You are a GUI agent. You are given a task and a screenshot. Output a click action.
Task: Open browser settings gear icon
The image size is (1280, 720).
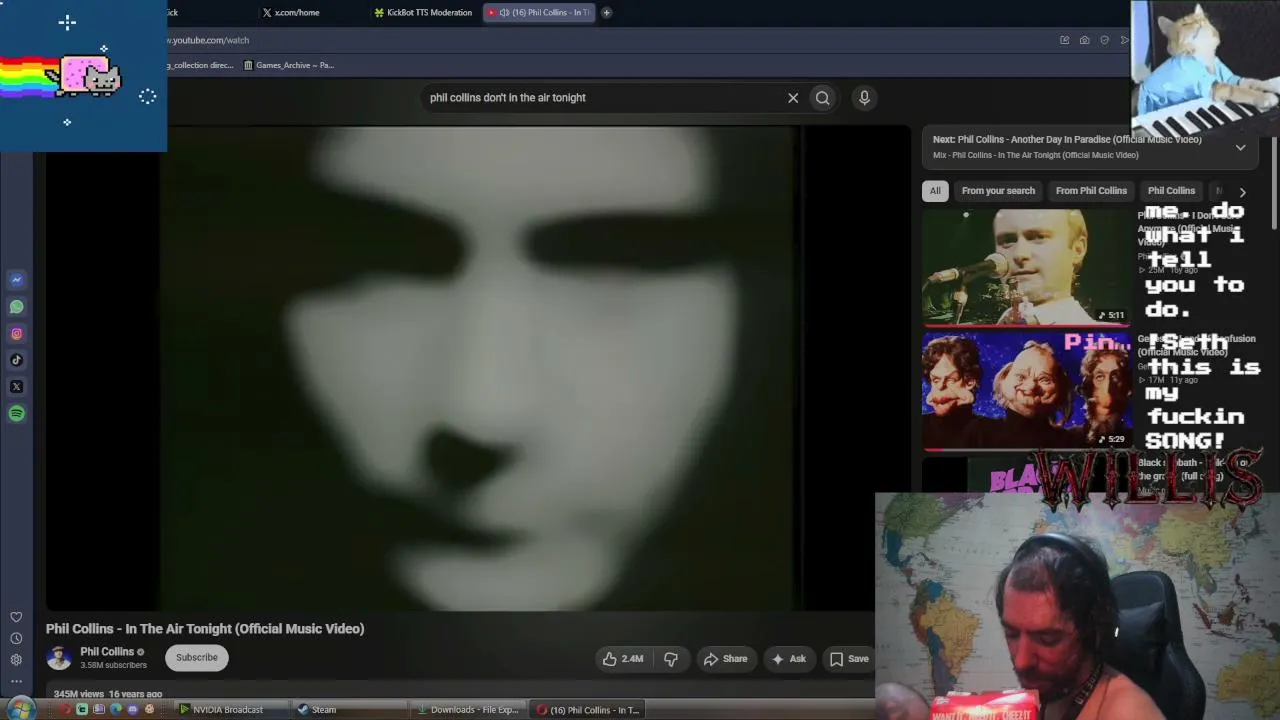click(16, 660)
